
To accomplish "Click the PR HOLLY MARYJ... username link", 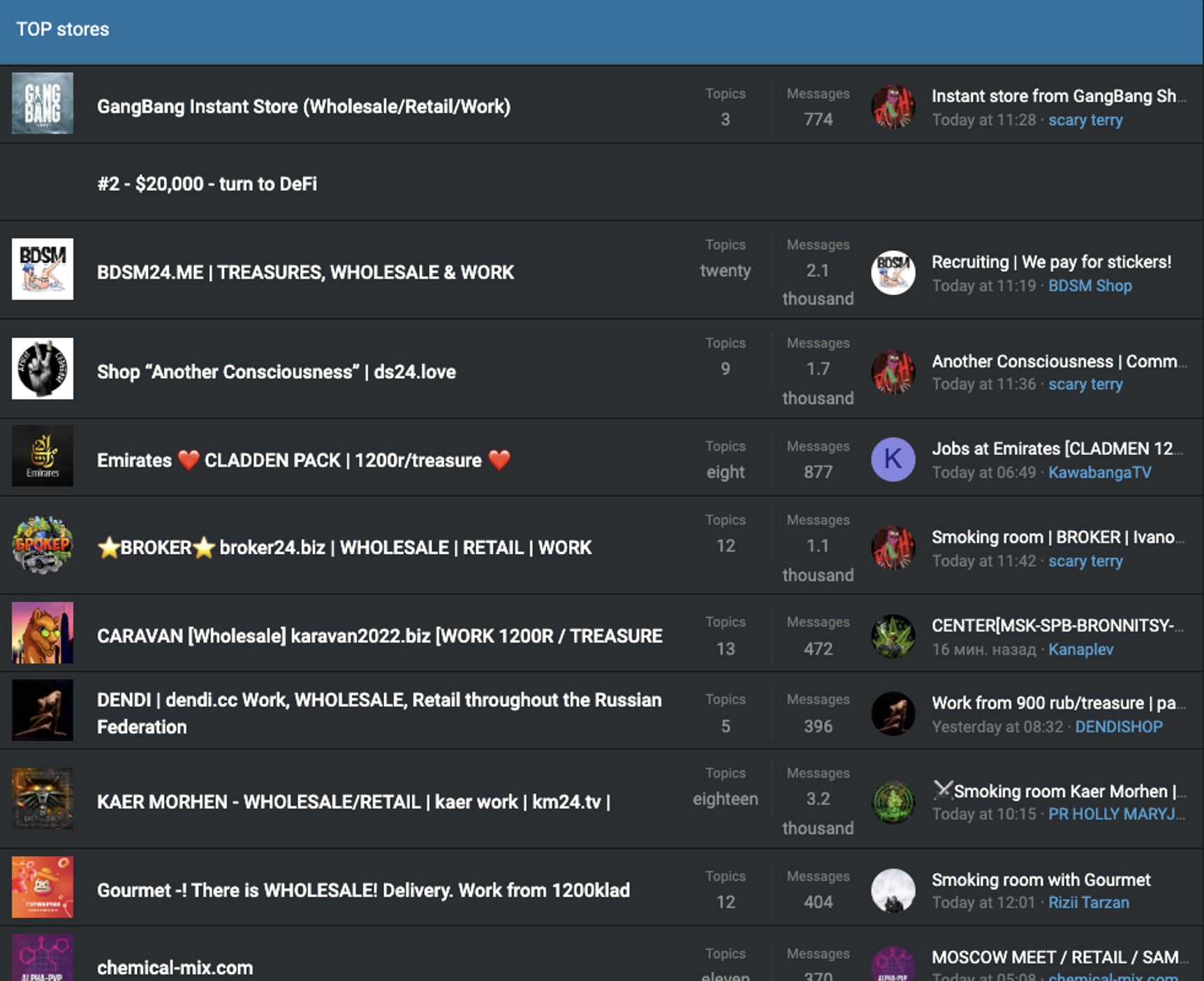I will [x=1117, y=814].
